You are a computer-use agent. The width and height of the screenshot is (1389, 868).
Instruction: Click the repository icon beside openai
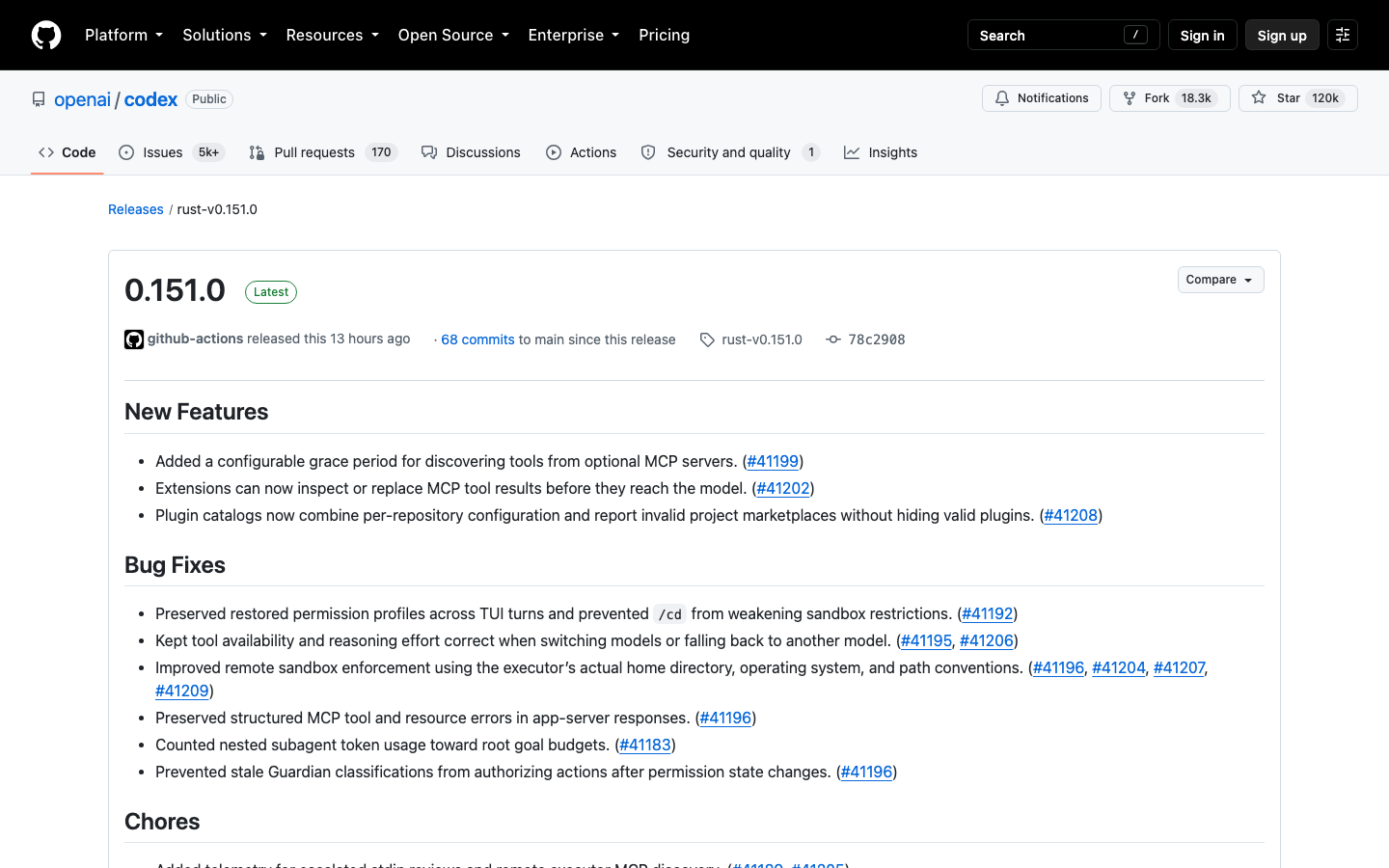[39, 99]
